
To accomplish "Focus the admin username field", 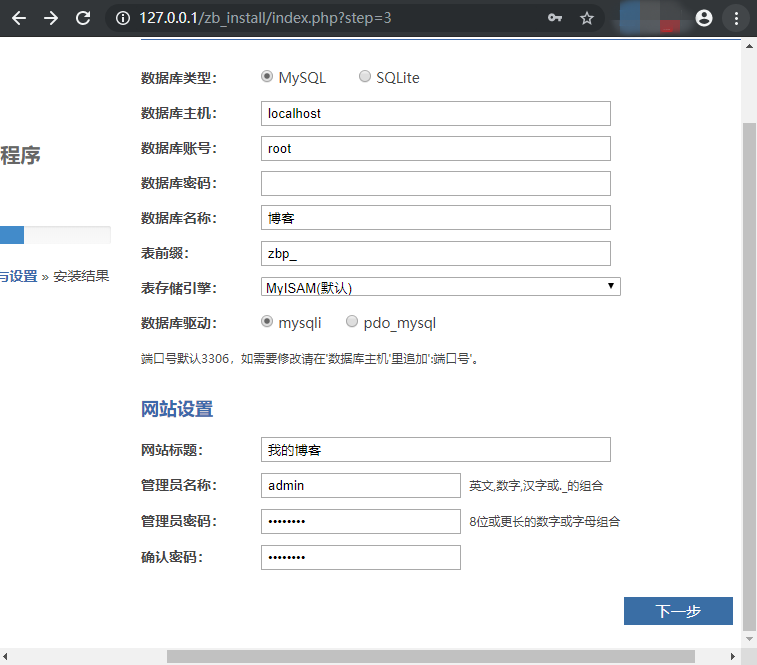I will coord(361,485).
